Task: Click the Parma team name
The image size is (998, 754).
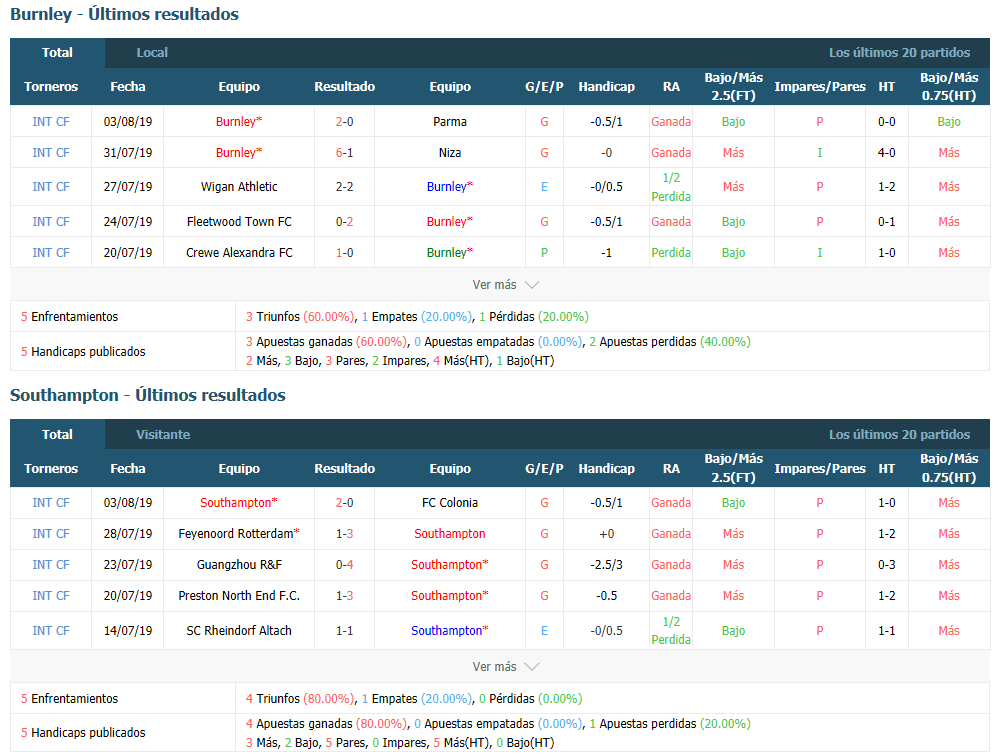Action: click(450, 122)
